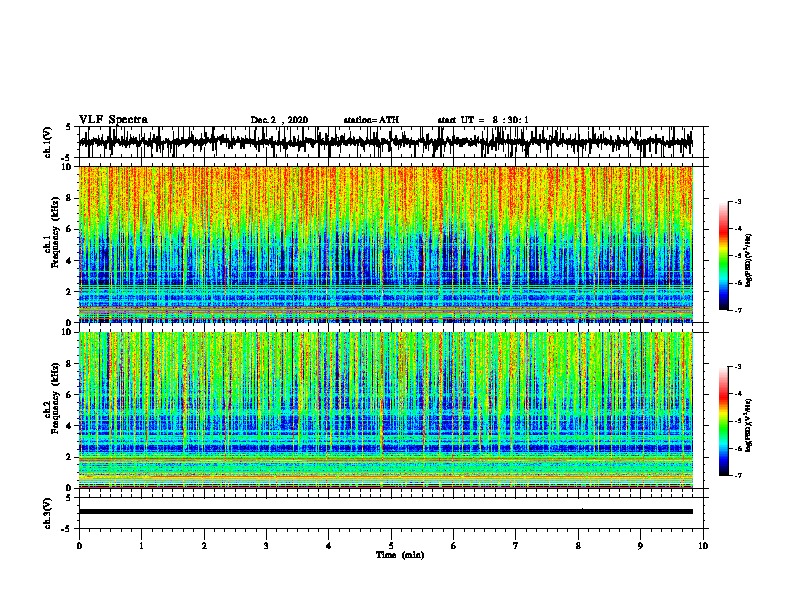The width and height of the screenshot is (792, 612).
Task: Click the ch.3(V) lower tick "-5"
Action: coord(67,529)
